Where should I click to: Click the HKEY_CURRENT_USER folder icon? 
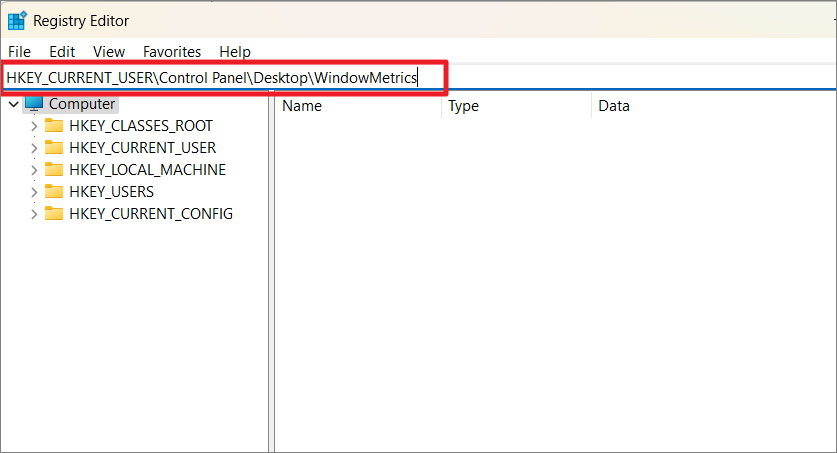(x=54, y=147)
